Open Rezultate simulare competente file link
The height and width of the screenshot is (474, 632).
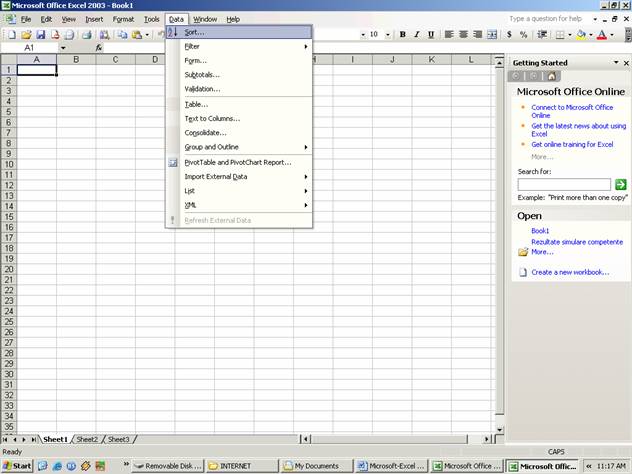[x=577, y=242]
